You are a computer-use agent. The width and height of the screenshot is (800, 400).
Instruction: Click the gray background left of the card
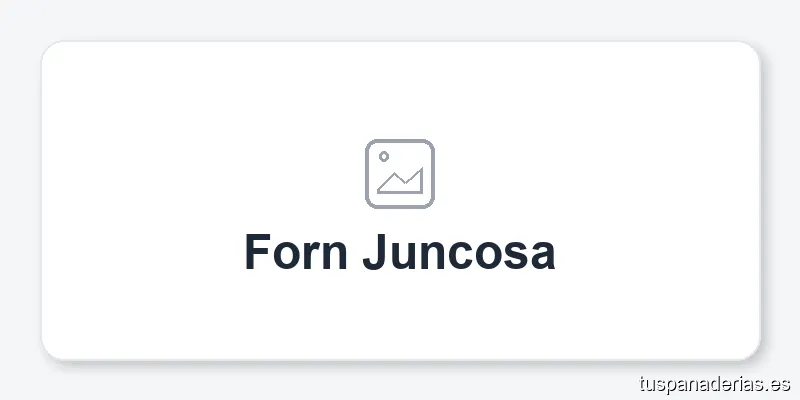click(20, 200)
